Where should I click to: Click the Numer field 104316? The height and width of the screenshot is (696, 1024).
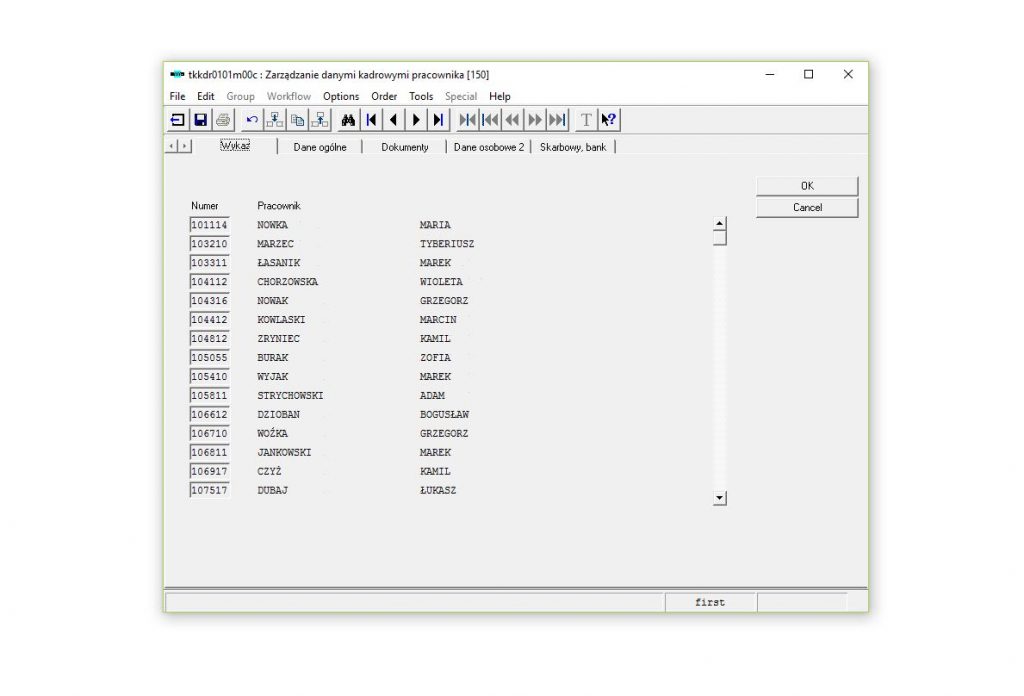[210, 300]
